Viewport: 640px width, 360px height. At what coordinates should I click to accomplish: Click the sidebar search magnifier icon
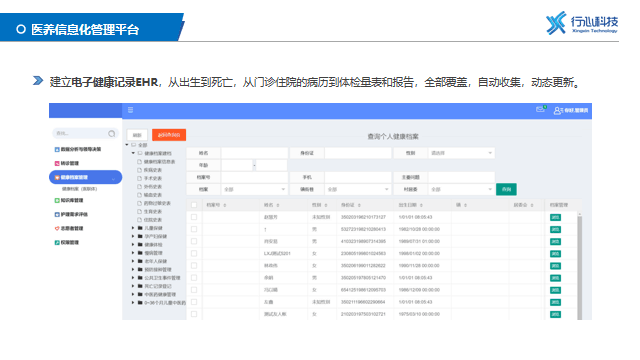click(111, 133)
